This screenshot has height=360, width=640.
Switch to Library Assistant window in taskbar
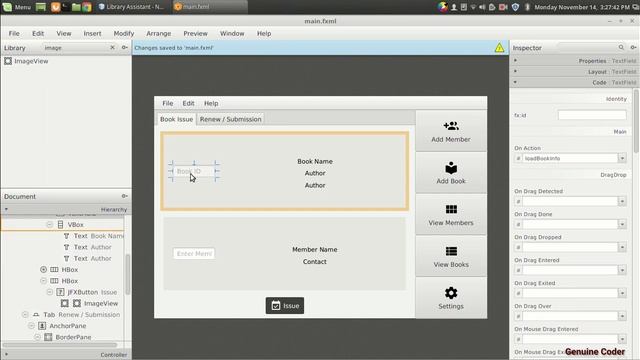tap(131, 7)
